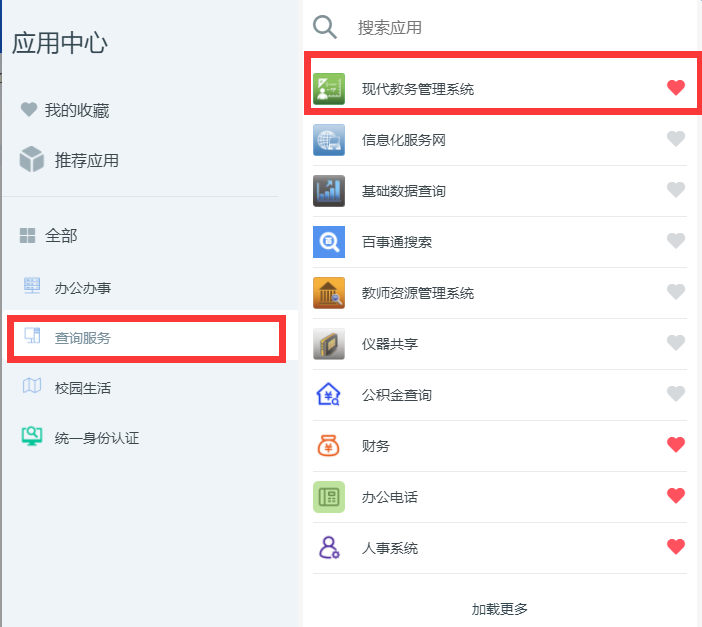
Task: Click the 百事通搜索 magnifier icon
Action: click(x=329, y=242)
